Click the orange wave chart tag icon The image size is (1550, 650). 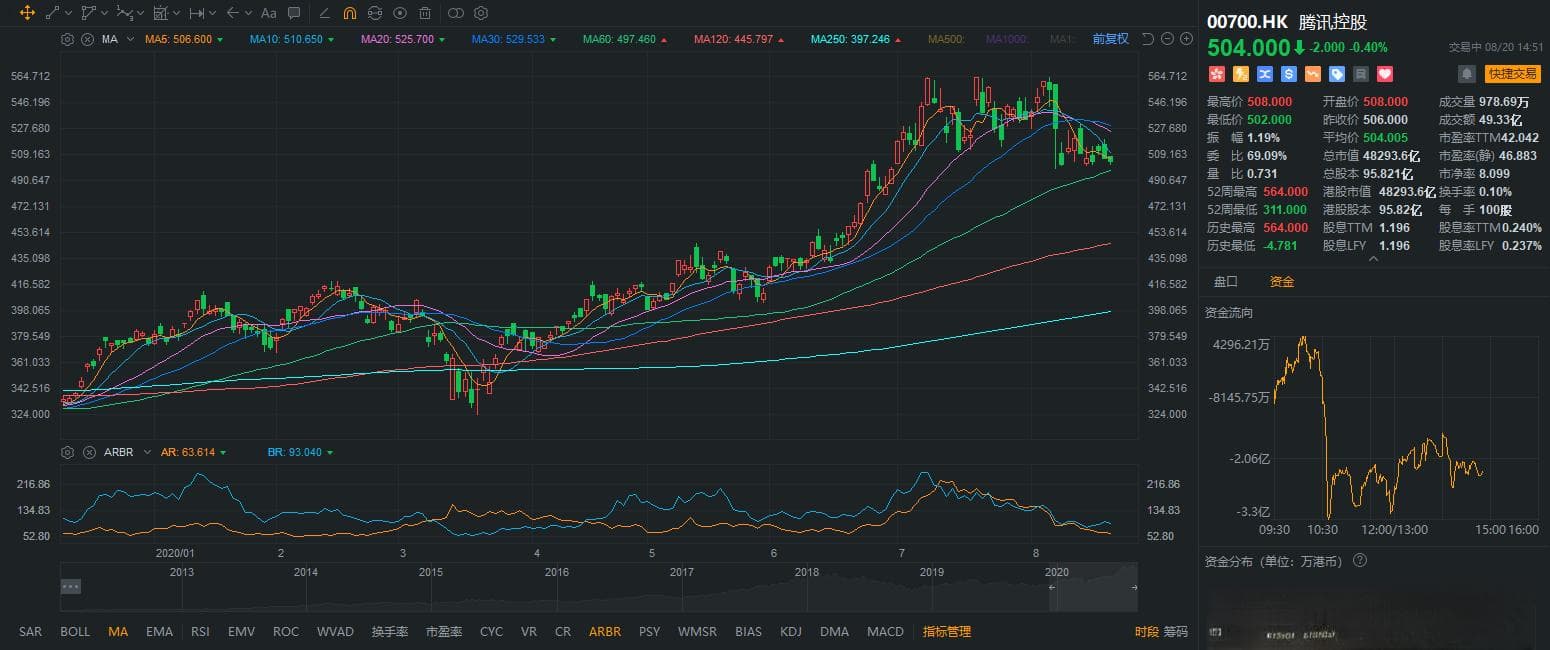tap(1313, 74)
